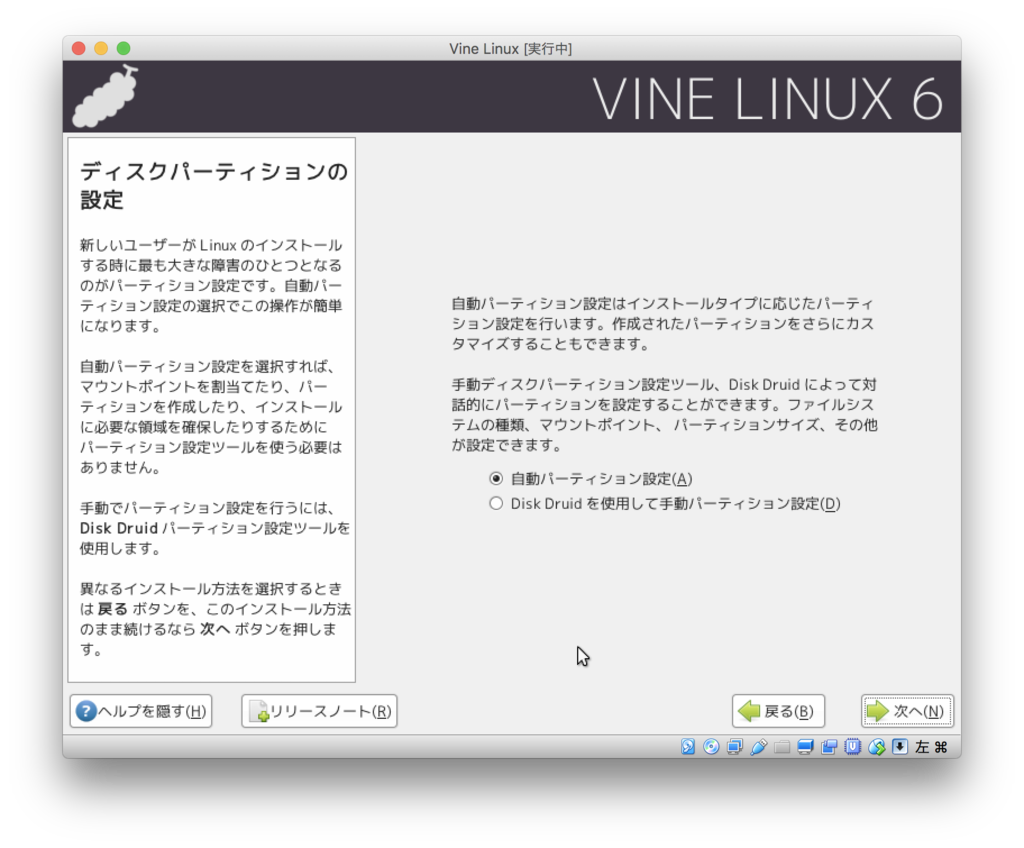This screenshot has height=848, width=1024.
Task: Click the display settings status icon
Action: point(805,747)
